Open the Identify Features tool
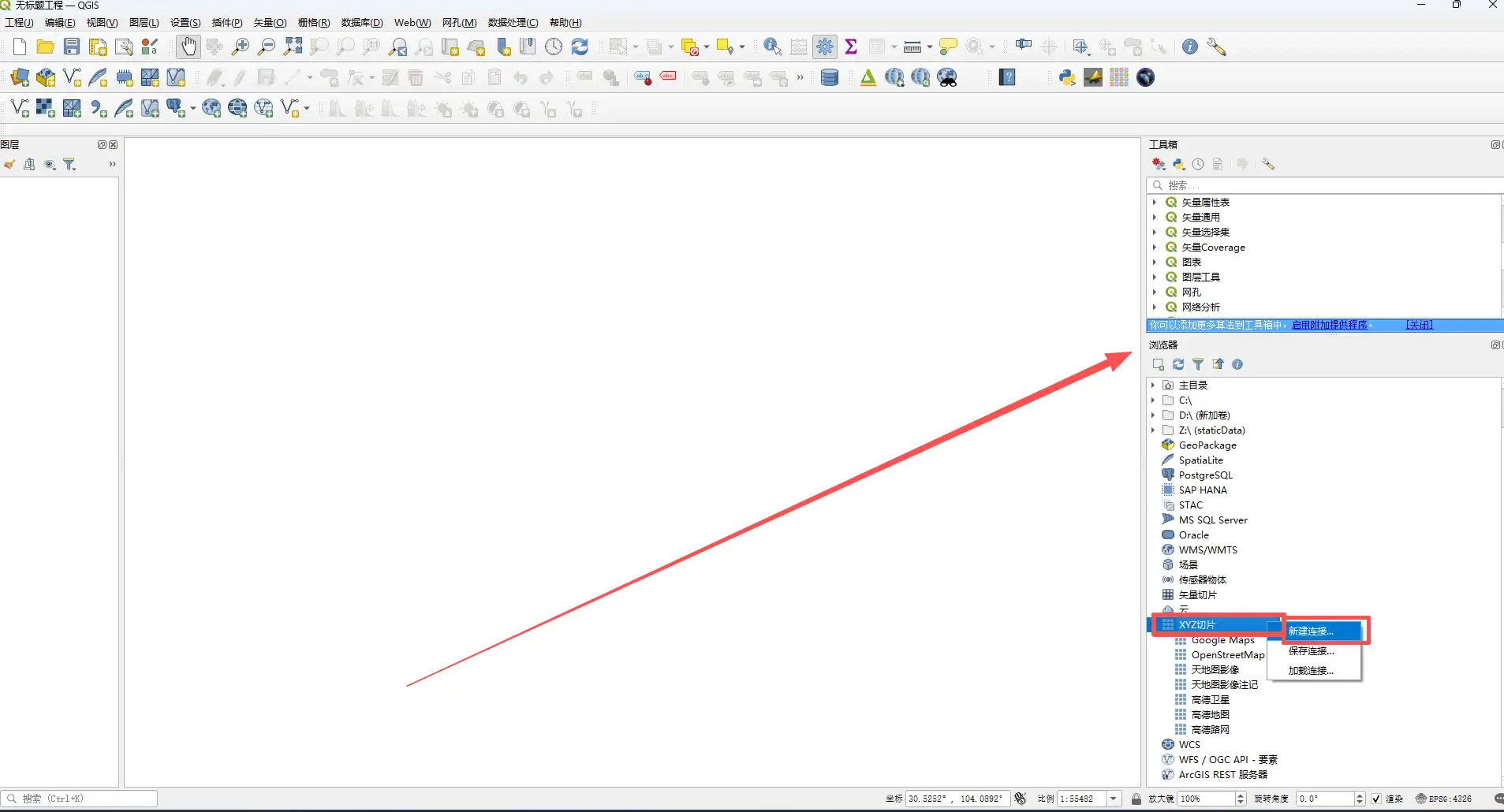The image size is (1504, 812). tap(772, 47)
